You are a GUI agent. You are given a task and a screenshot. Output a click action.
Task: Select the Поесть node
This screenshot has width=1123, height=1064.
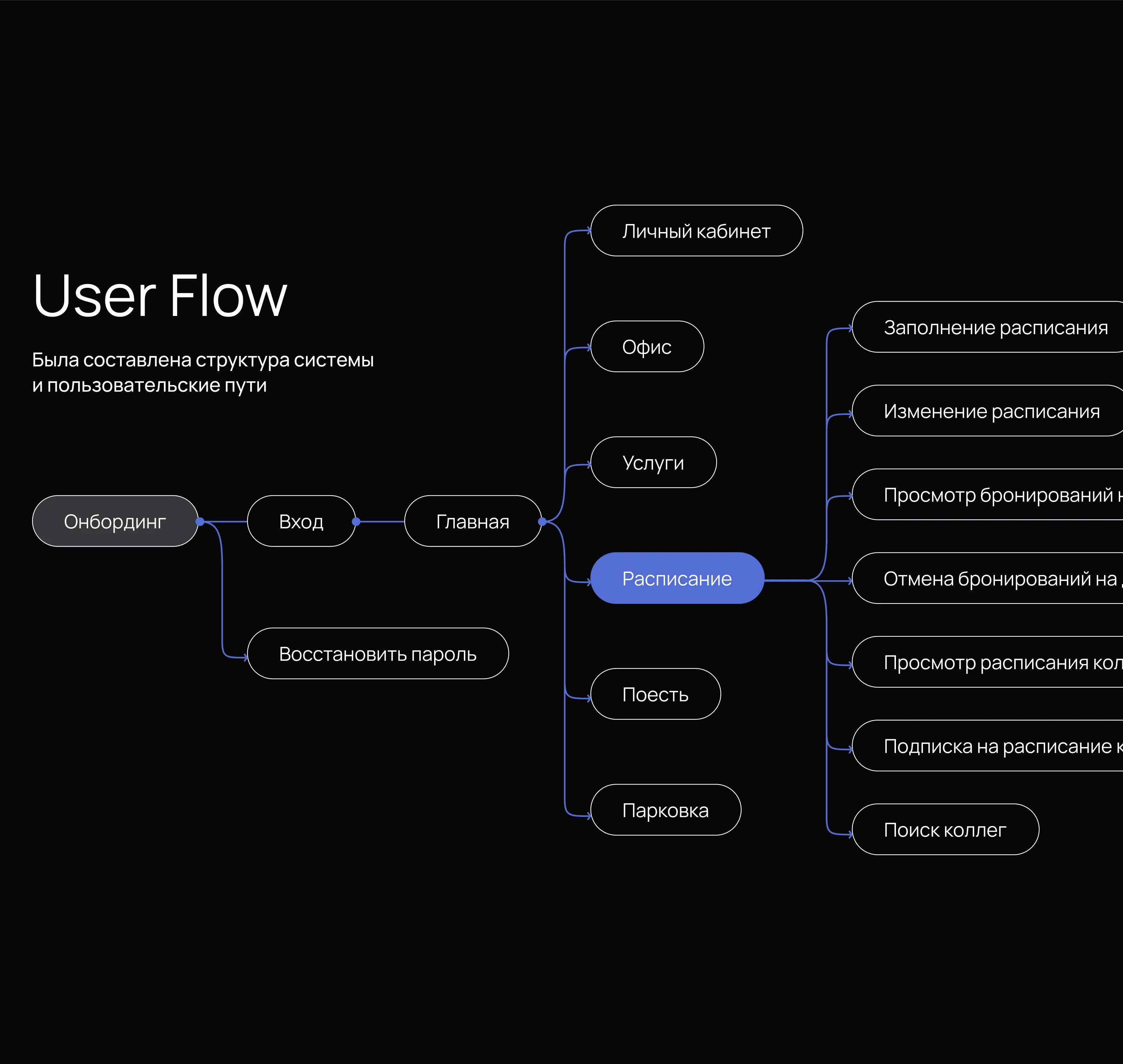pos(655,694)
